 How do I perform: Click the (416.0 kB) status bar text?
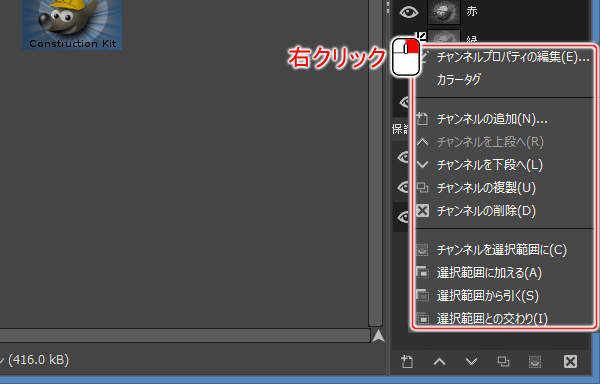[x=38, y=360]
